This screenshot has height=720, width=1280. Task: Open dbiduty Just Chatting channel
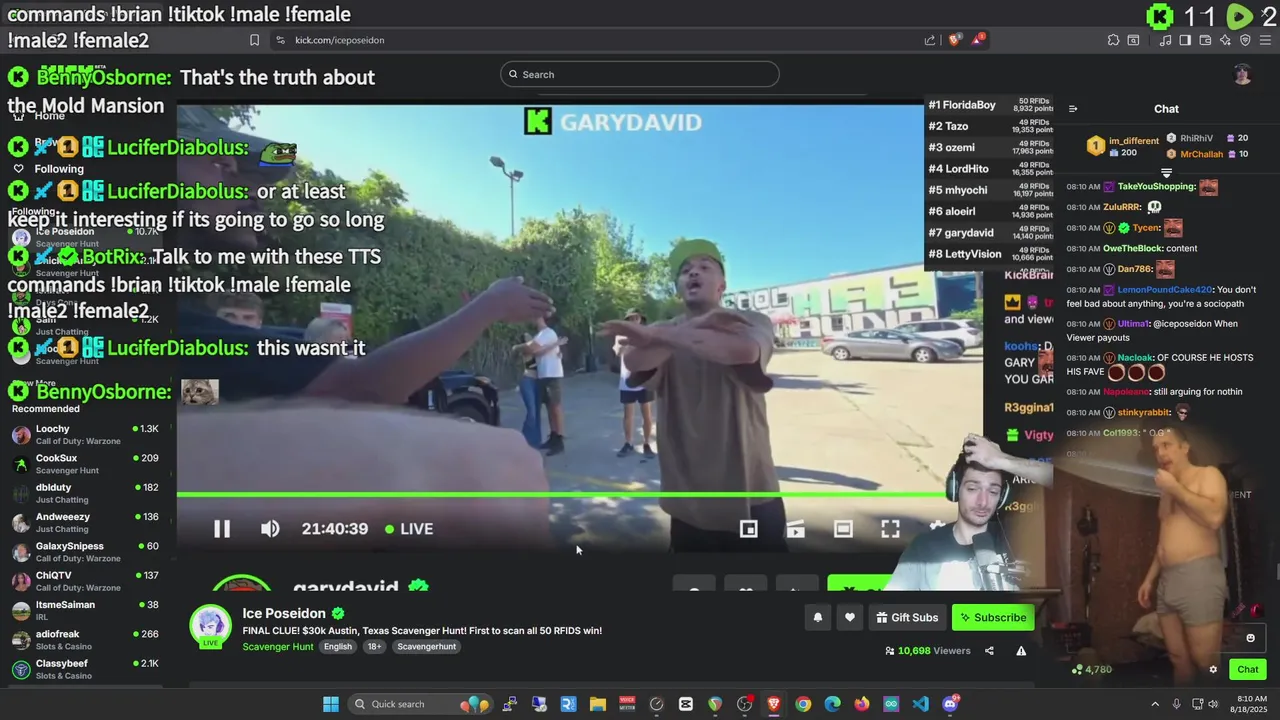(85, 493)
